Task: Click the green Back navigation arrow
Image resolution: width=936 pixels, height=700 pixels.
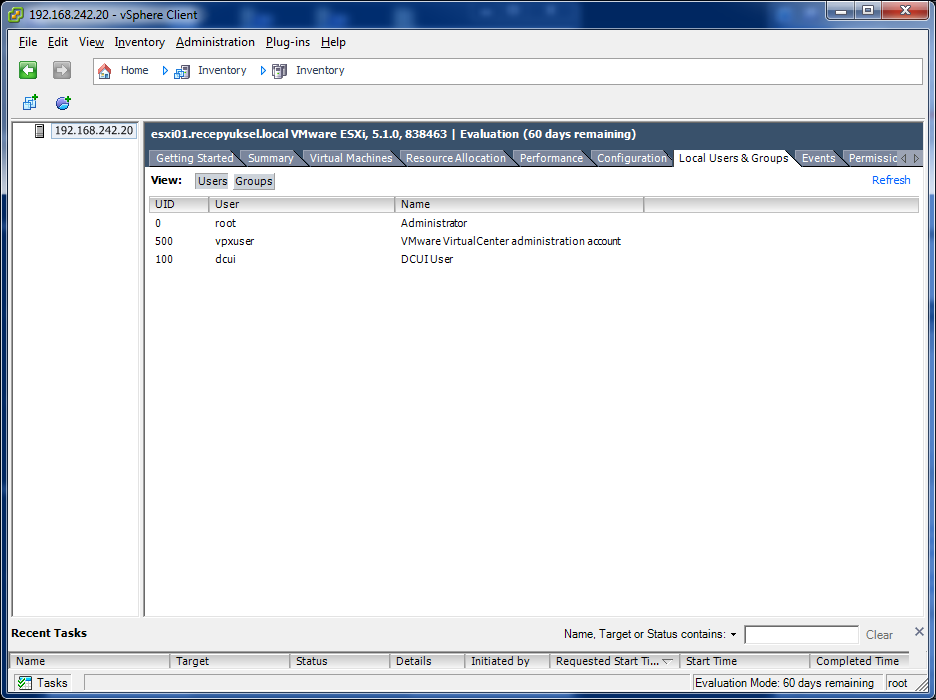Action: (28, 70)
